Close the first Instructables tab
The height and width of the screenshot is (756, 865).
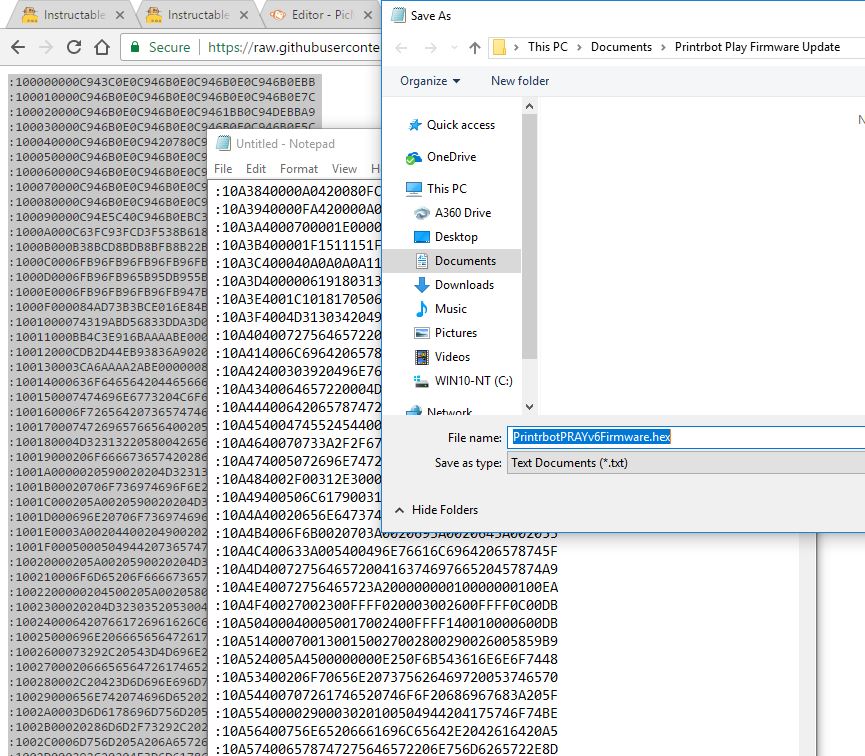point(120,15)
